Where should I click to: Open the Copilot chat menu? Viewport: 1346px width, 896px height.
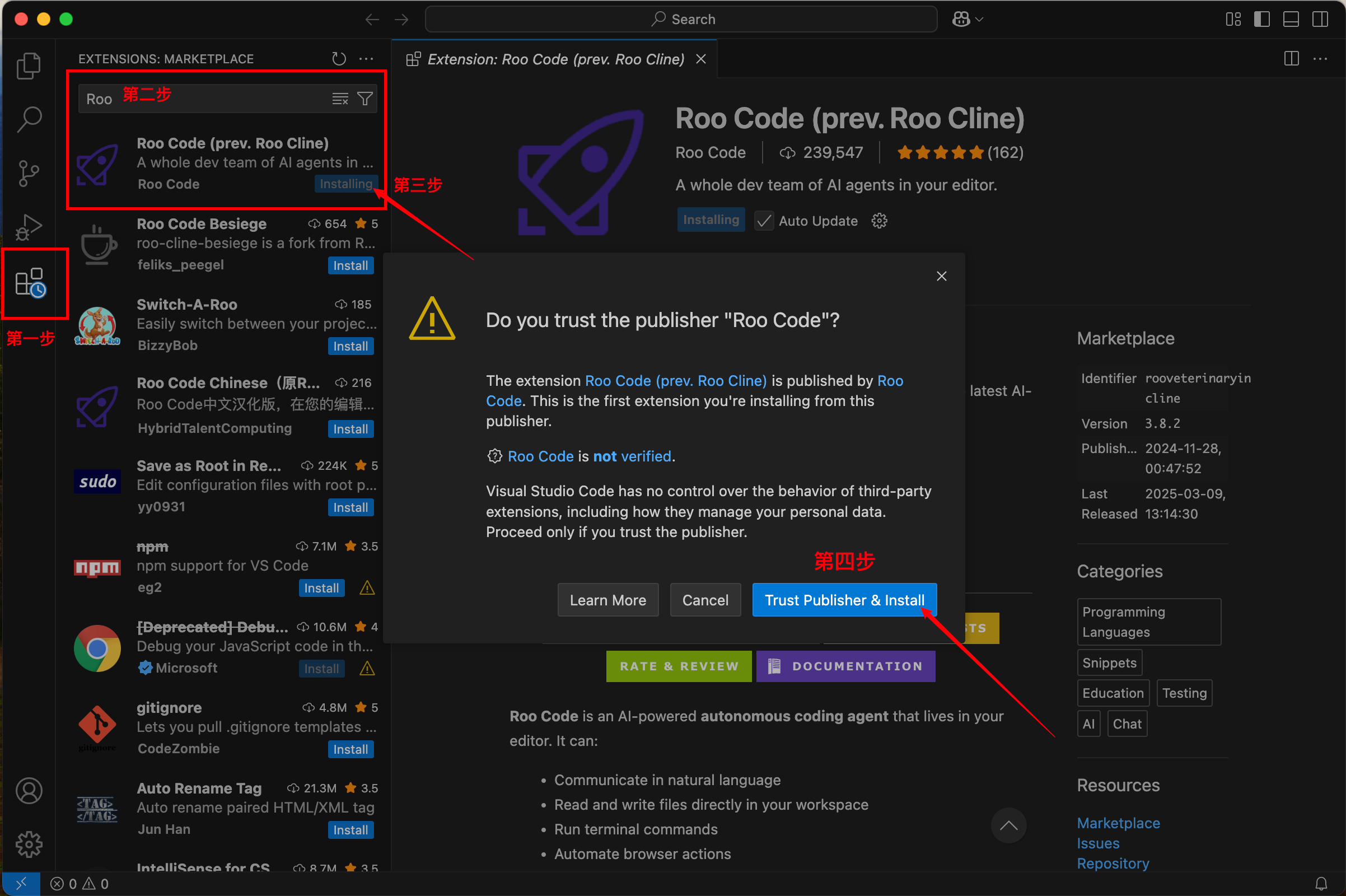(967, 20)
